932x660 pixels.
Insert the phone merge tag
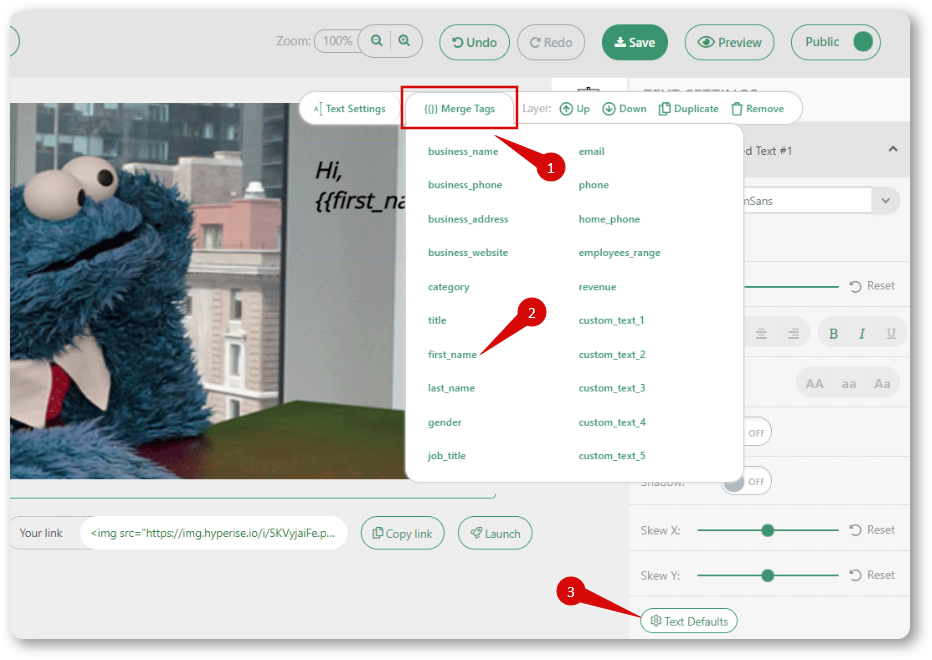594,185
